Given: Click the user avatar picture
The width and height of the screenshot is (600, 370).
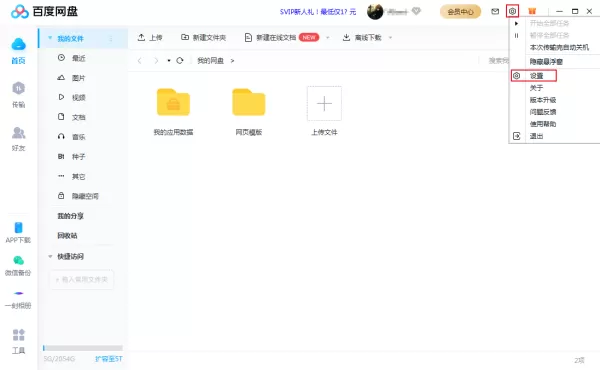Looking at the screenshot, I should coord(375,12).
